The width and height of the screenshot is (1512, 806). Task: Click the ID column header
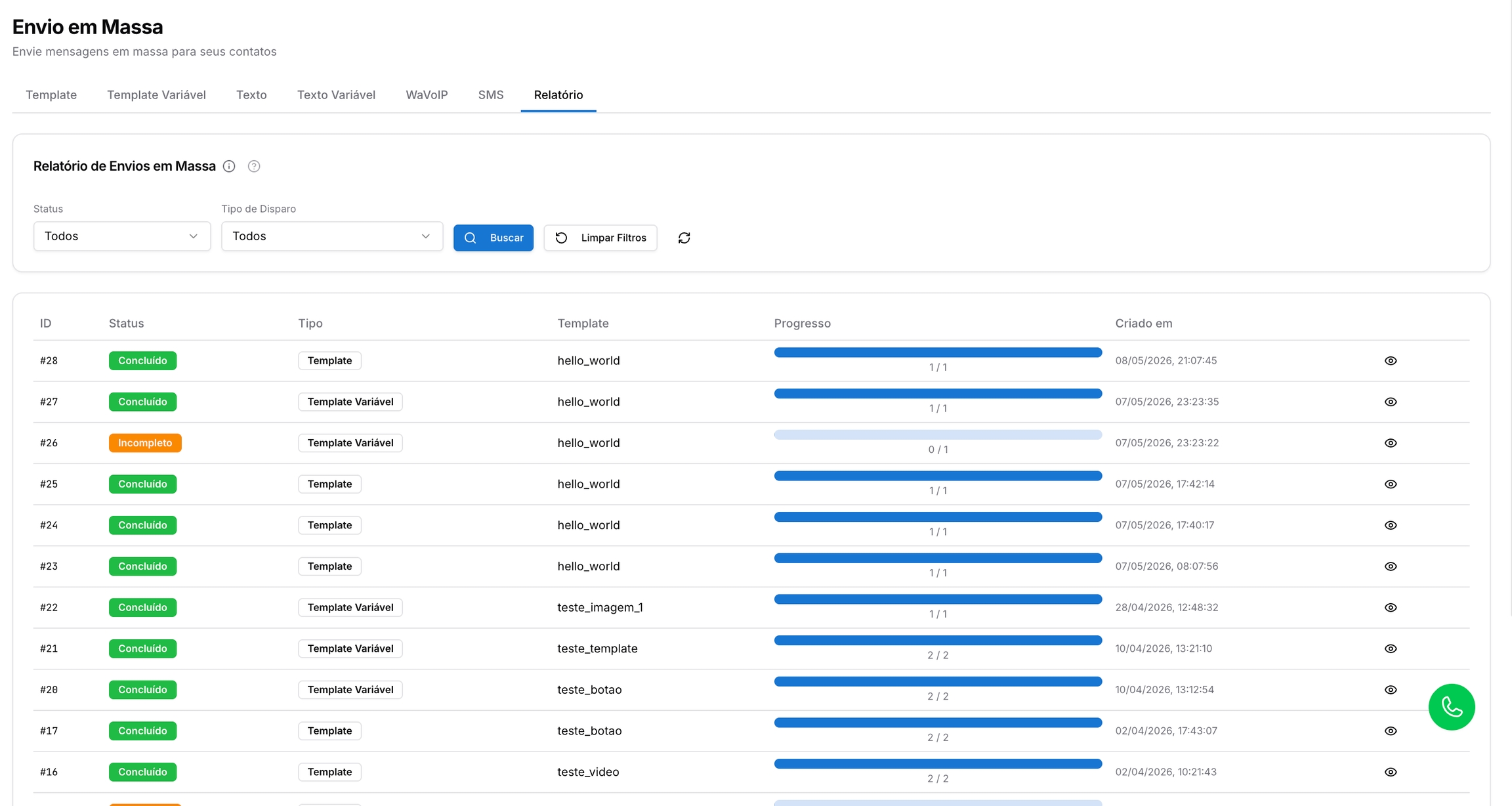pyautogui.click(x=45, y=323)
